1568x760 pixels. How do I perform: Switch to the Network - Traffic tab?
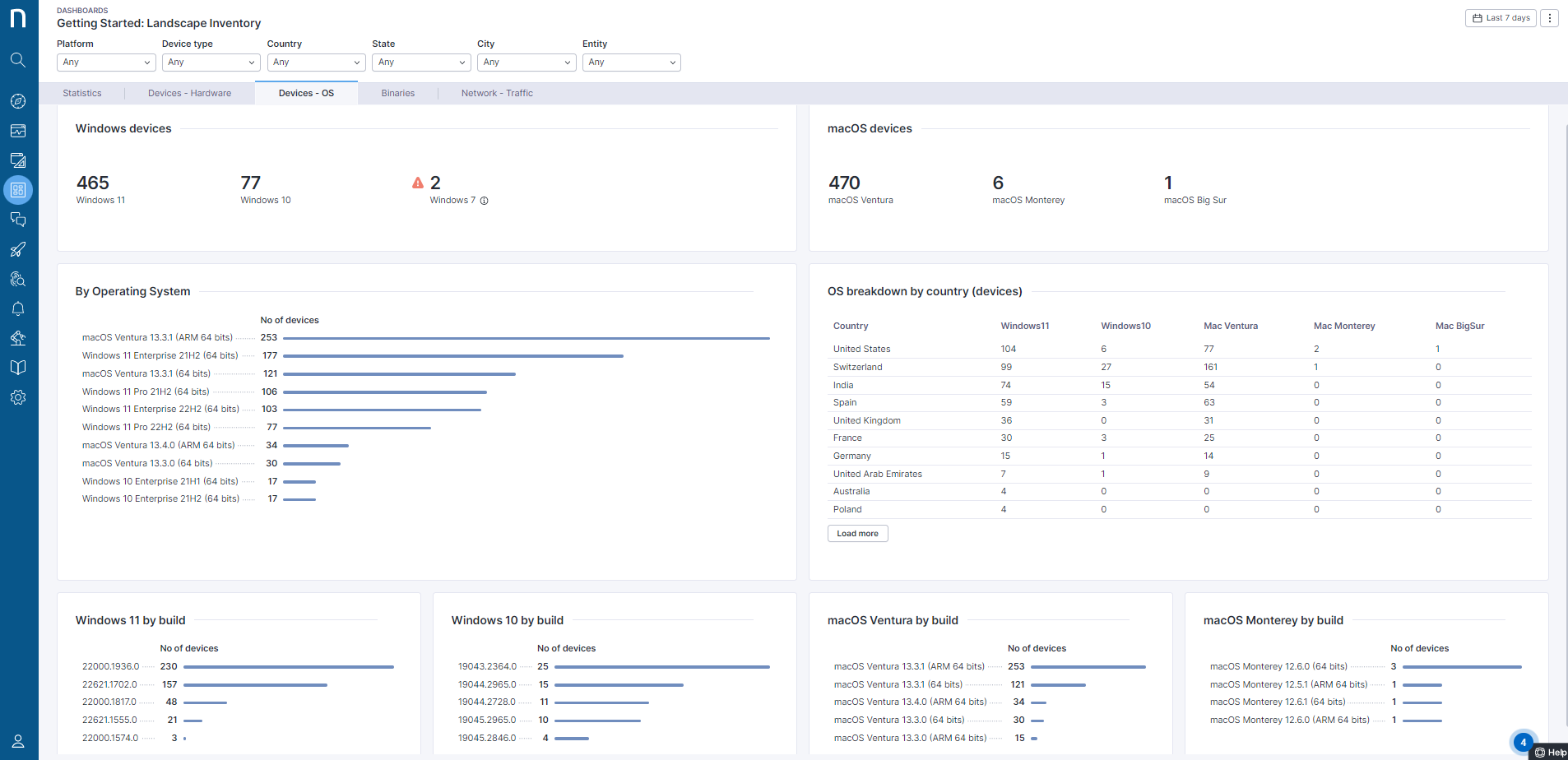tap(497, 94)
